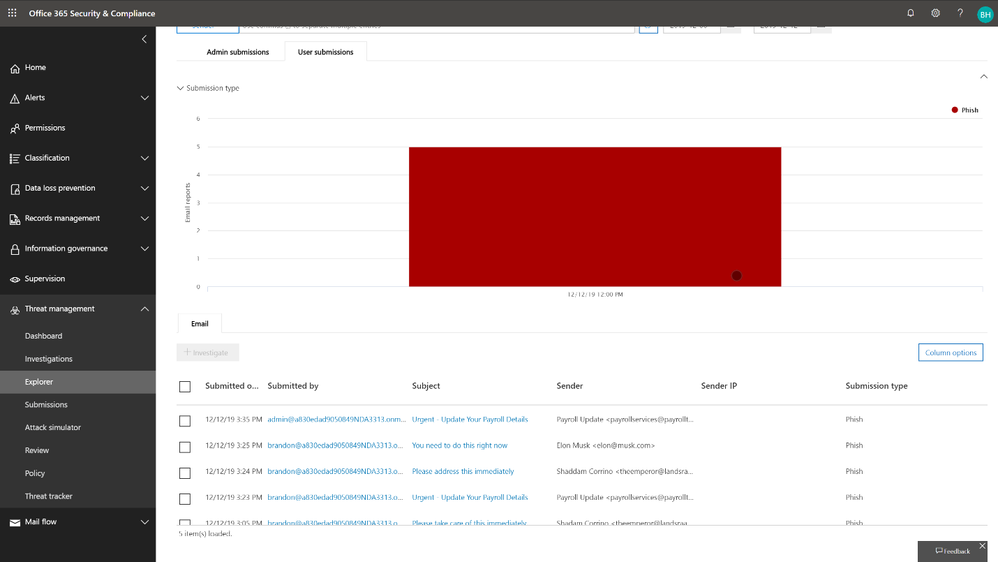Expand the Information governance chevron
The width and height of the screenshot is (998, 562).
(144, 249)
